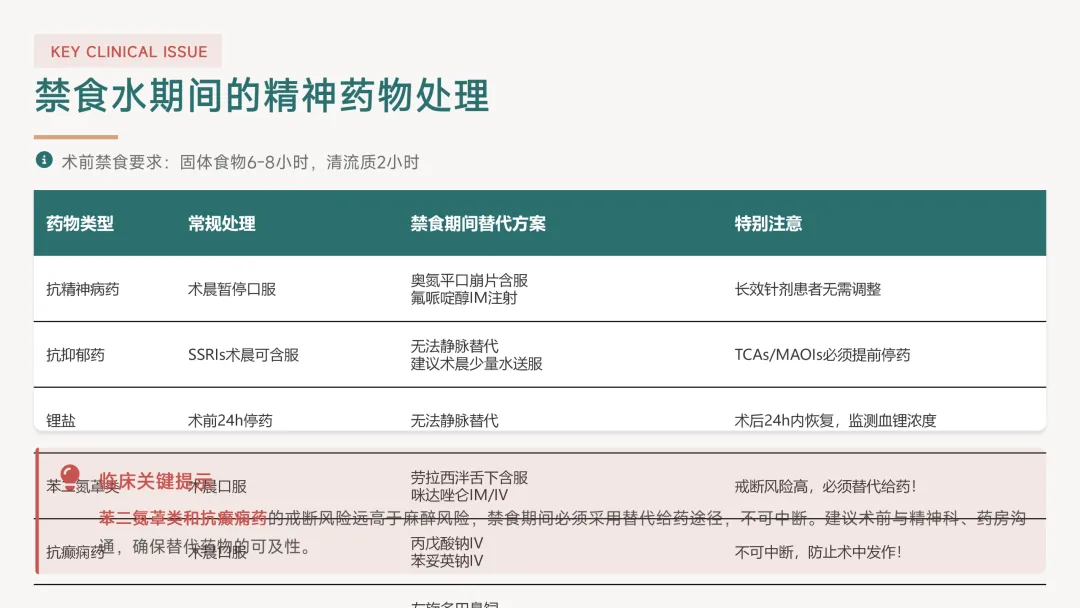Viewport: 1080px width, 608px height.
Task: Click the 不可中断，防止术中发作！ cell
Action: 818,552
